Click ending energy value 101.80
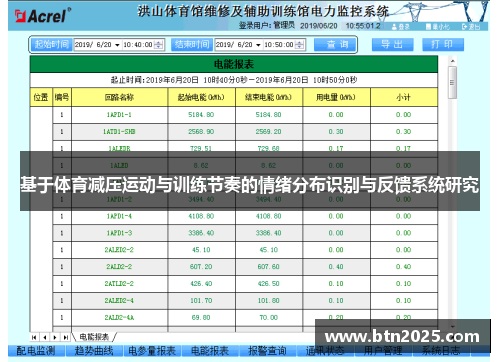The image size is (500, 362). tap(269, 301)
